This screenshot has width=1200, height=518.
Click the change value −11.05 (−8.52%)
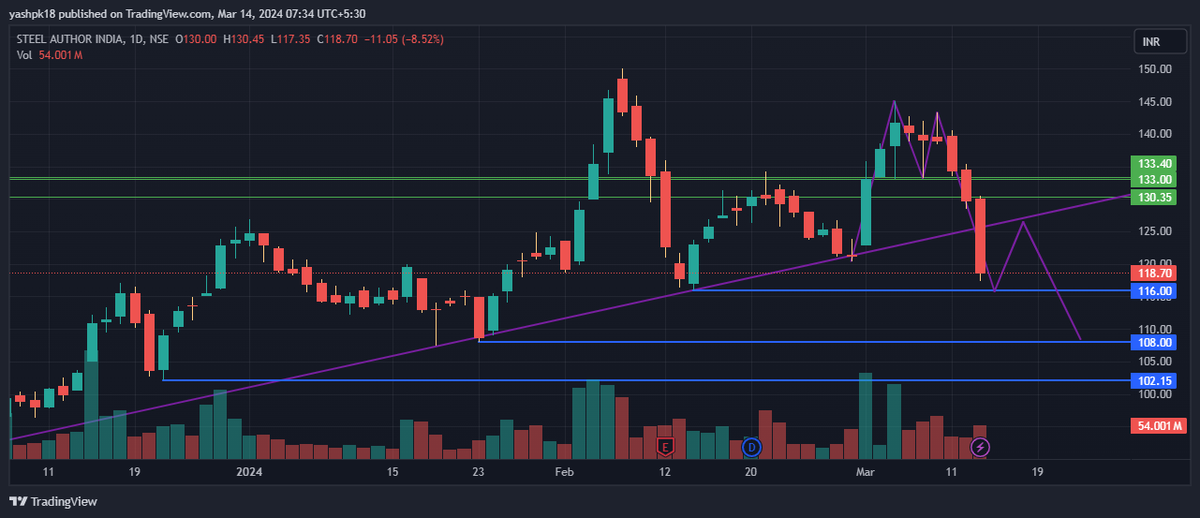[x=404, y=39]
